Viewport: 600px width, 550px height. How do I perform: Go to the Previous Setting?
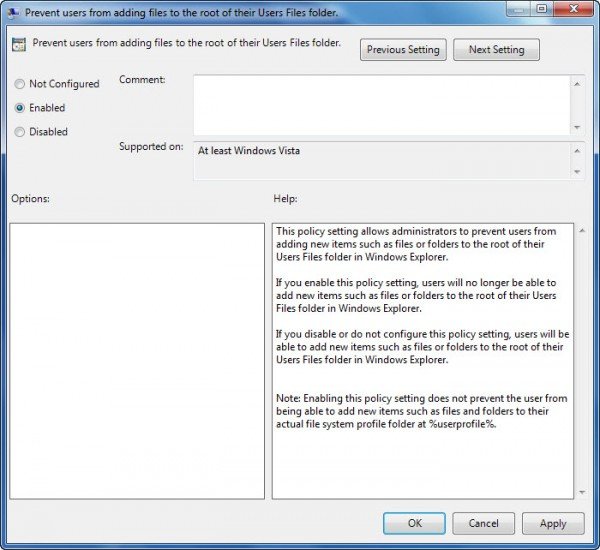(x=403, y=50)
